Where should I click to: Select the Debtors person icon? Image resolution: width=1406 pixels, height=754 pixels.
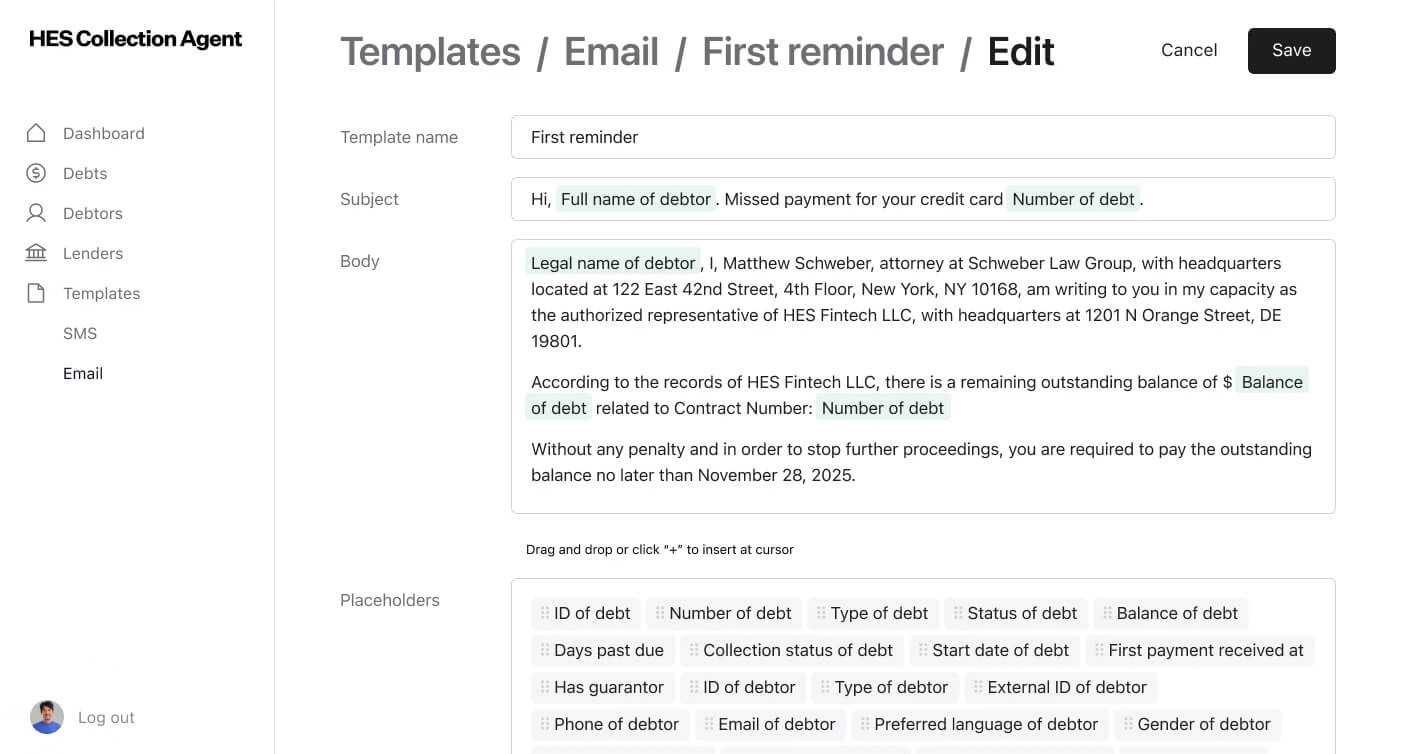click(x=36, y=213)
